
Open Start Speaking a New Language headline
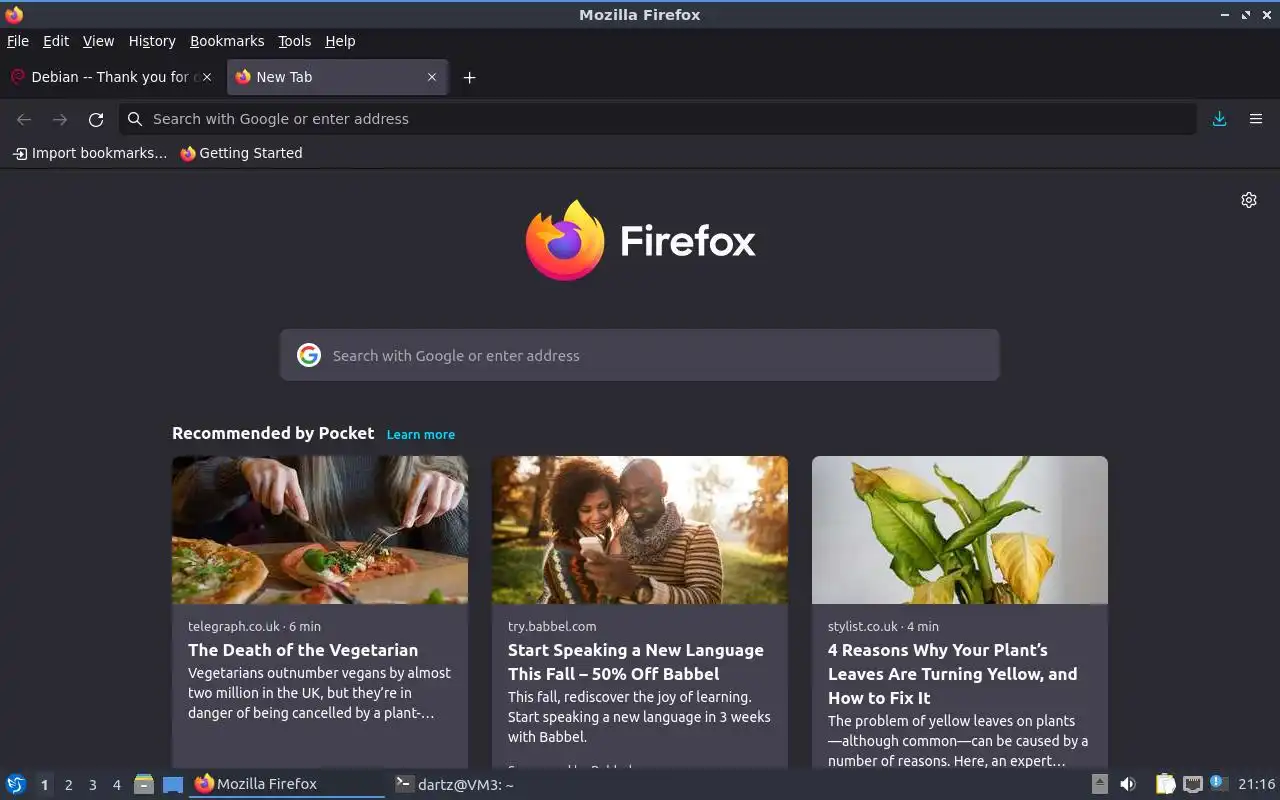pyautogui.click(x=636, y=662)
